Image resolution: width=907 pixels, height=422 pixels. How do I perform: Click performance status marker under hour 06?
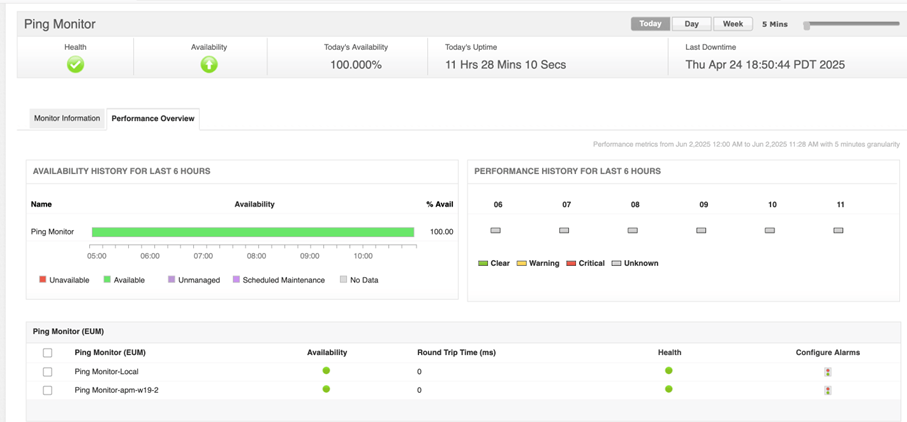coord(495,230)
